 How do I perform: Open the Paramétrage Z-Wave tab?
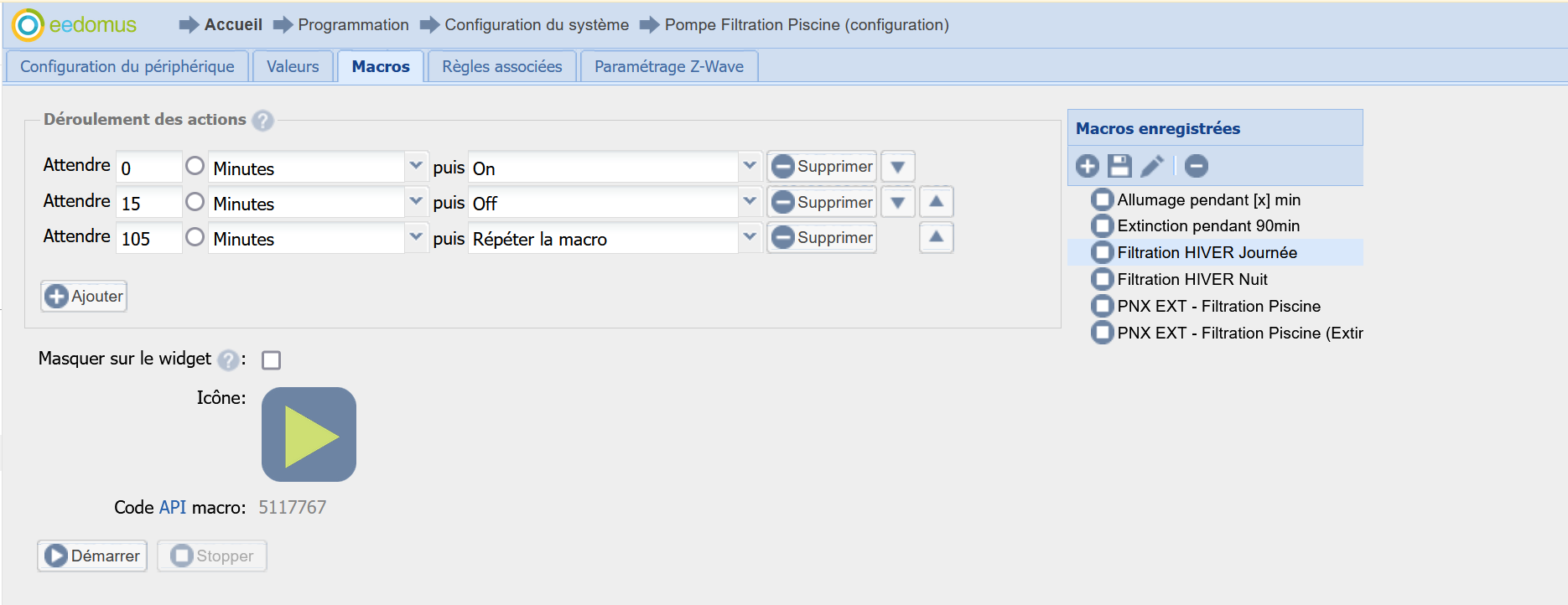(x=668, y=66)
